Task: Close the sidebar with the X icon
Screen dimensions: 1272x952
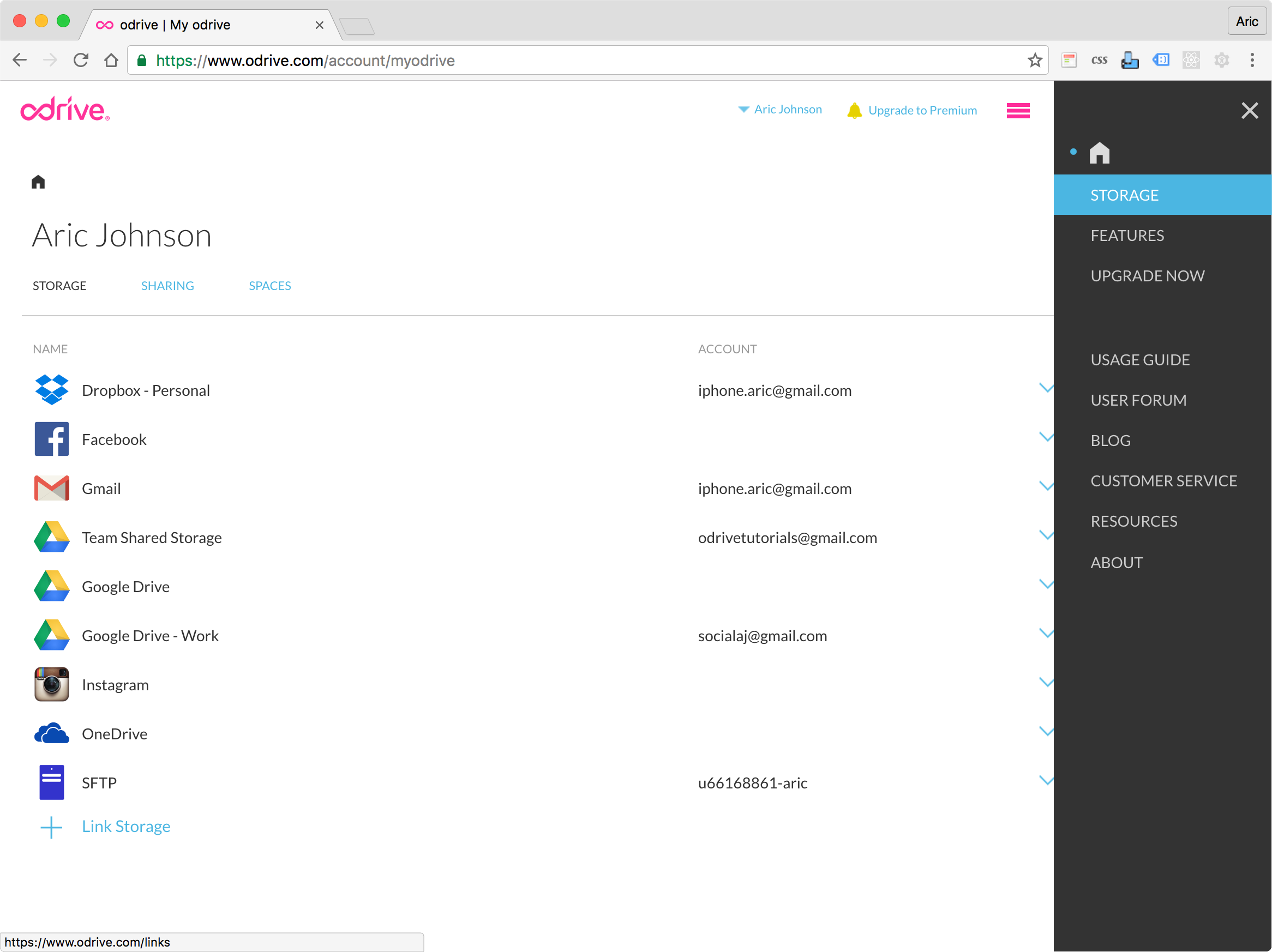Action: [x=1250, y=110]
